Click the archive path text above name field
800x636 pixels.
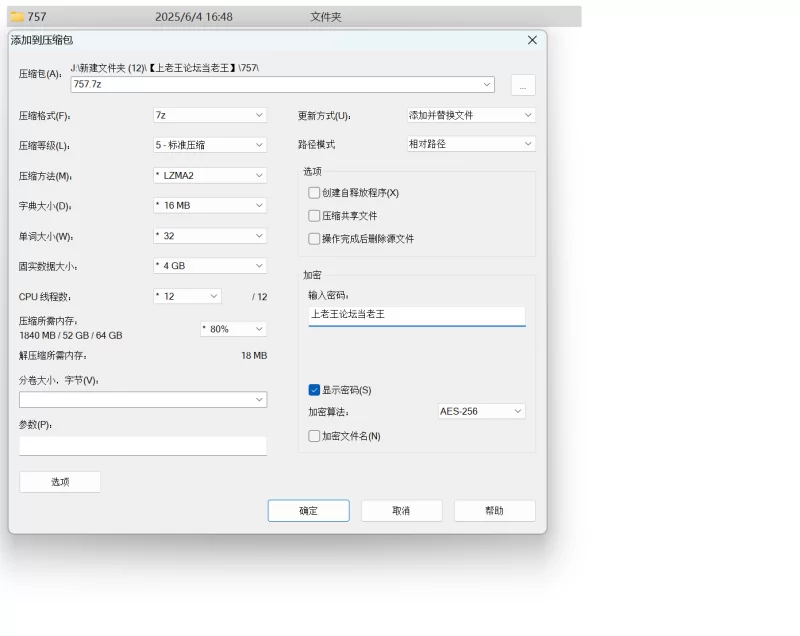[x=164, y=68]
